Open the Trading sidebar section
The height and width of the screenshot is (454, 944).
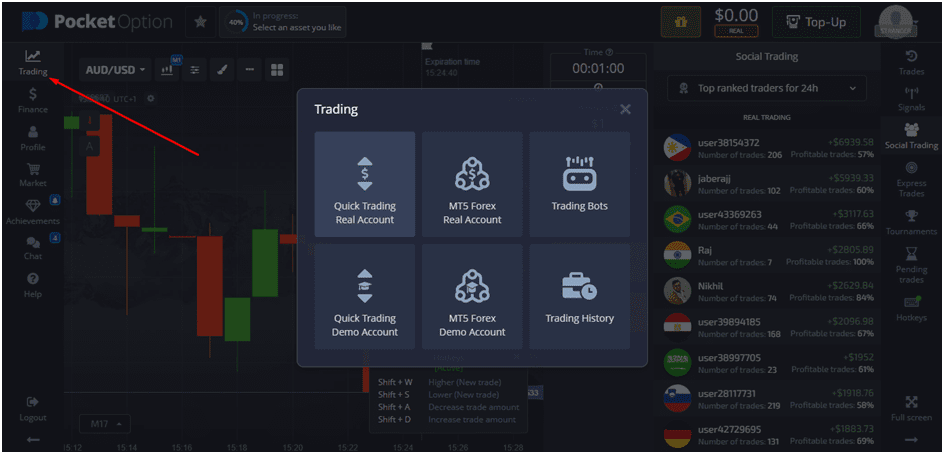coord(33,63)
